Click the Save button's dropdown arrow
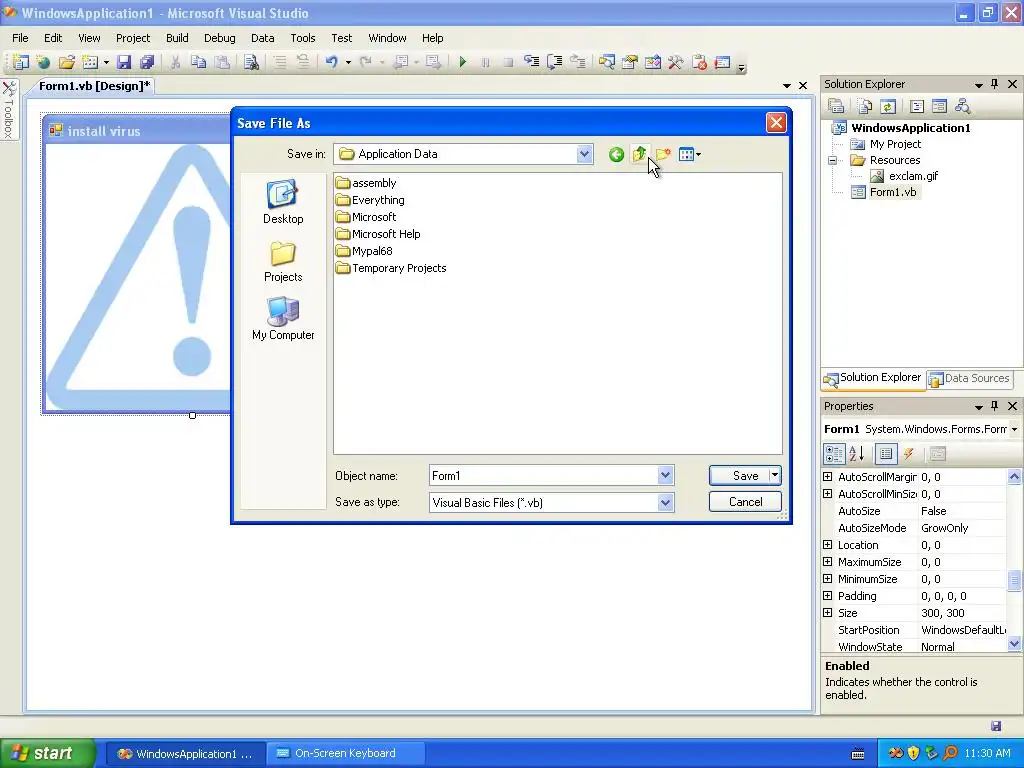Image resolution: width=1024 pixels, height=768 pixels. pos(775,475)
